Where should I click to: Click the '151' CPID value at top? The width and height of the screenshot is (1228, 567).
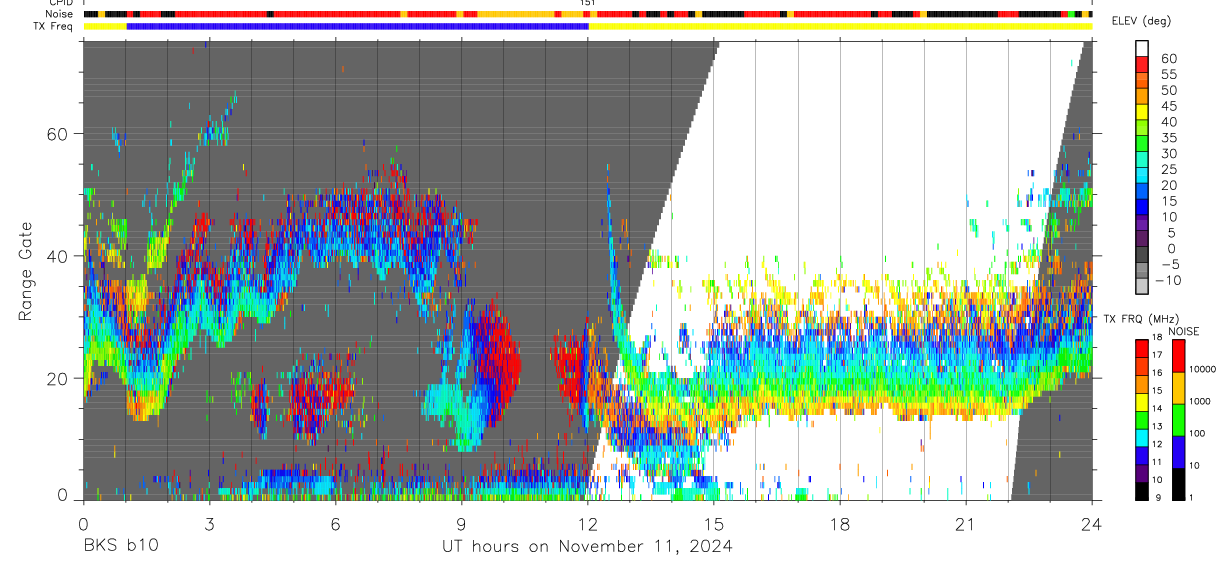point(588,3)
